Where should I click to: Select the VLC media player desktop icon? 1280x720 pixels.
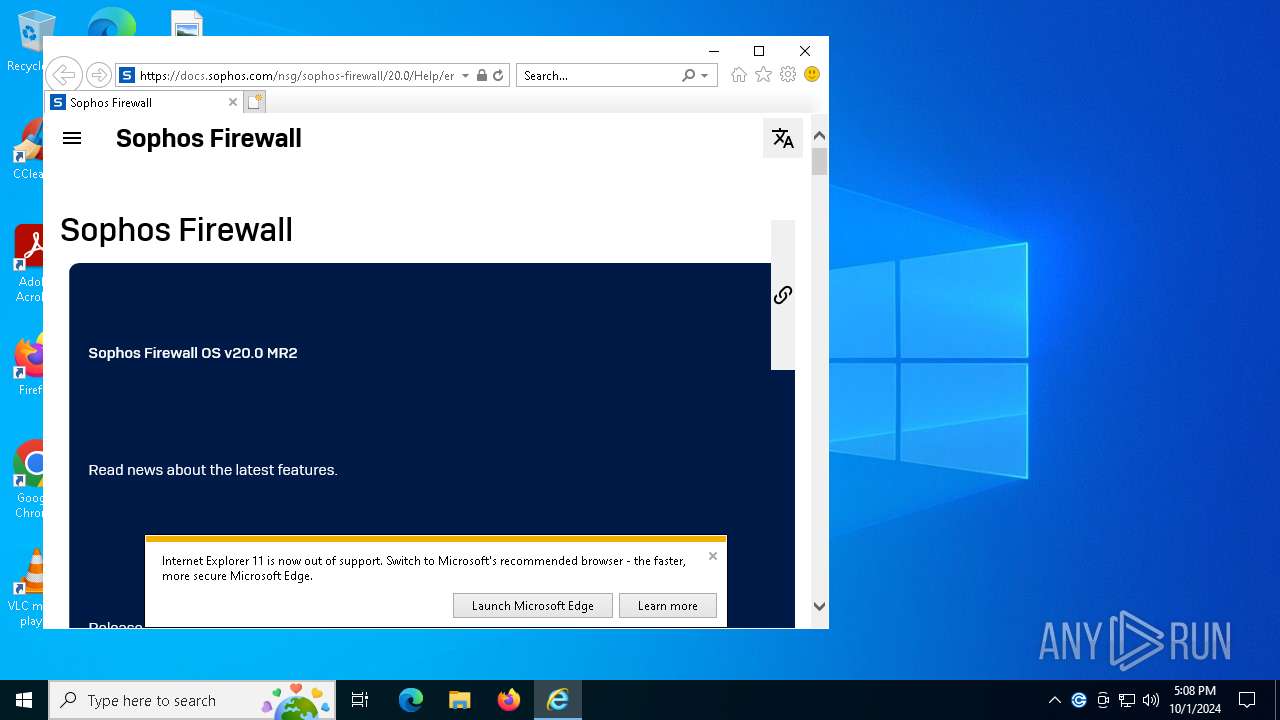(x=30, y=587)
